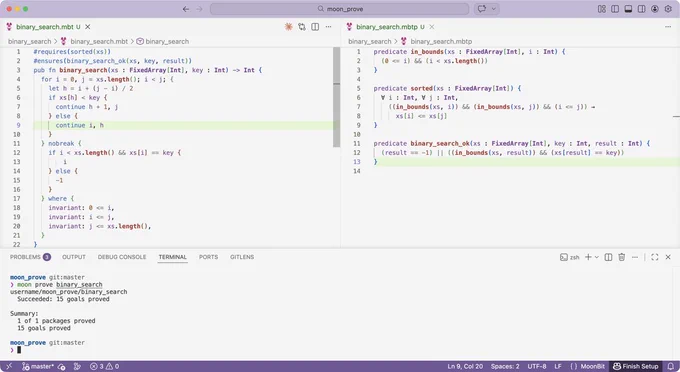This screenshot has width=680, height=372.
Task: Toggle the primary side bar
Action: click(x=615, y=9)
